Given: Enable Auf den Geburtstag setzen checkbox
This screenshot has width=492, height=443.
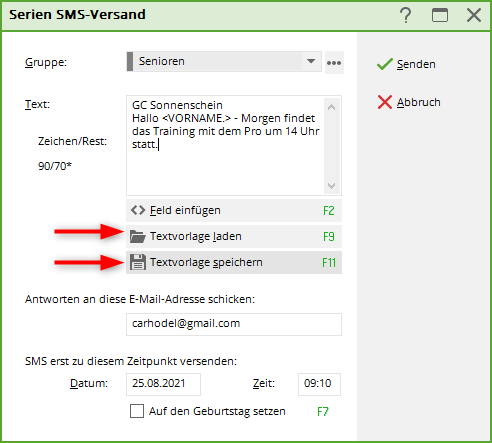Looking at the screenshot, I should point(137,411).
